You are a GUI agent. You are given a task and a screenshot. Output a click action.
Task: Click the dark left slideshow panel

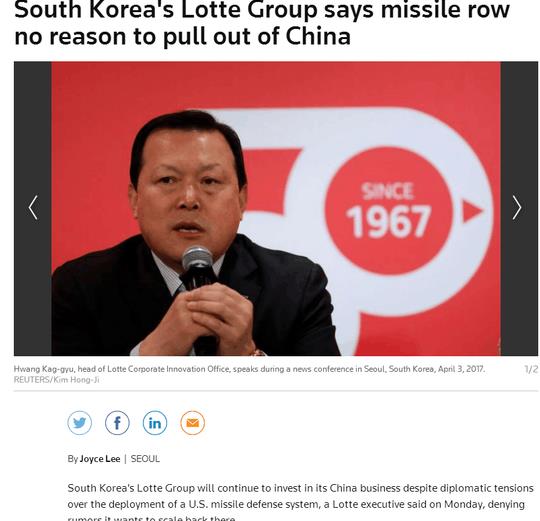point(33,209)
